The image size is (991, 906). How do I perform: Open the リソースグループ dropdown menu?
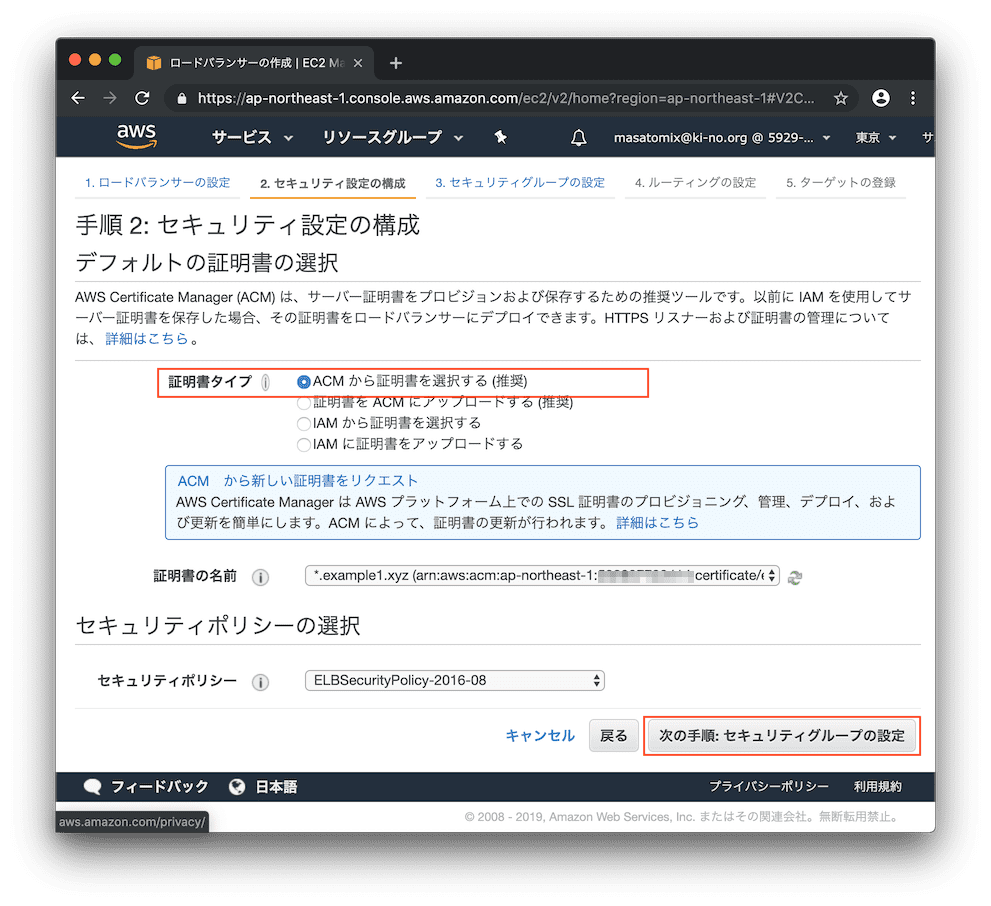[x=392, y=137]
